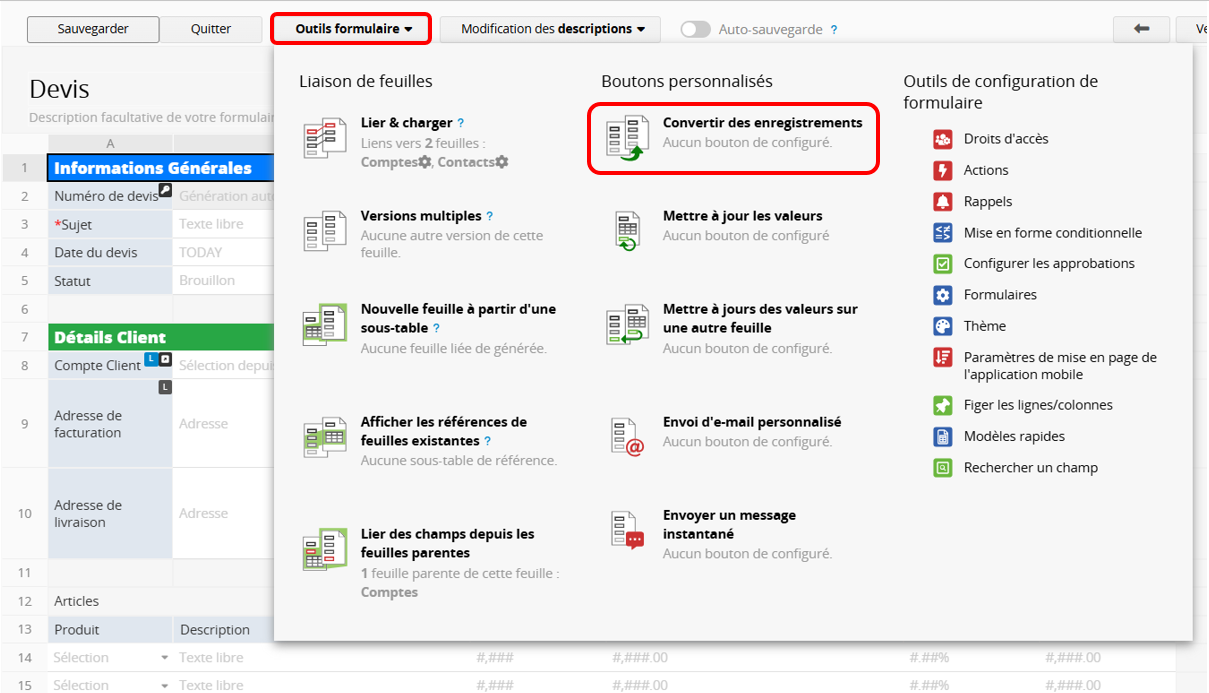Expand the Sélection dropdown in row 14
Viewport: 1209px width, 693px height.
point(164,658)
